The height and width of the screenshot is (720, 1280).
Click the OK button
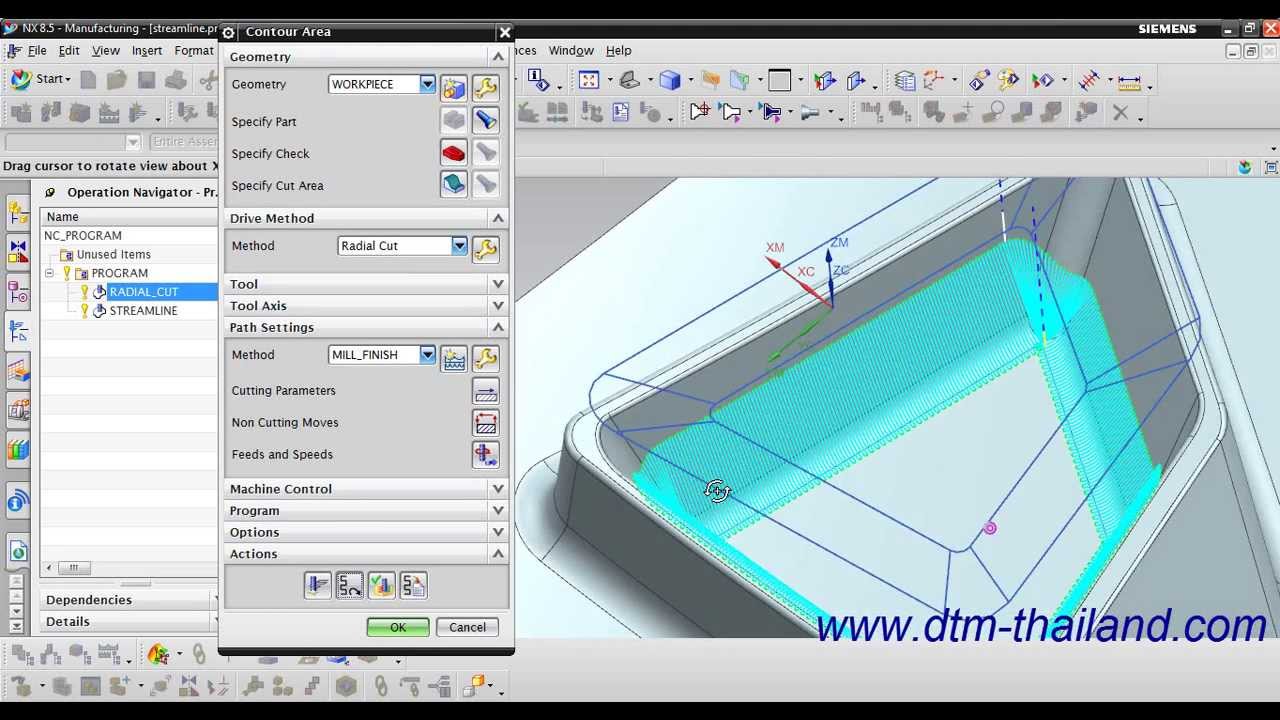point(398,627)
